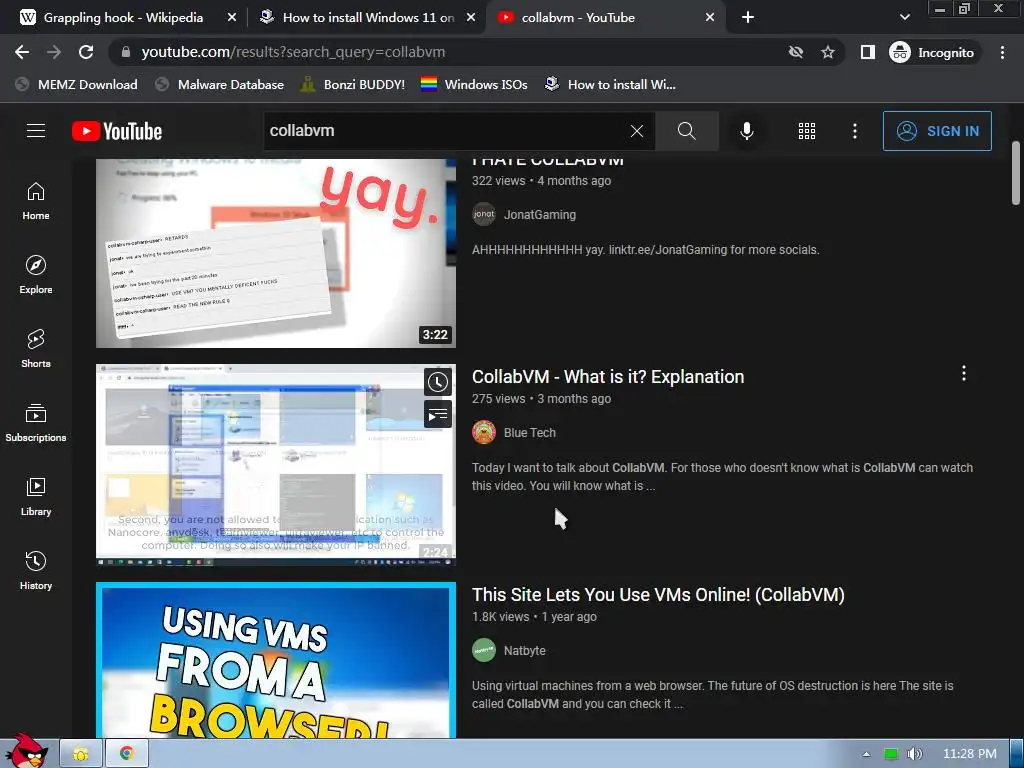Open This Site Lets You Use VMs Online title
Screen dimensions: 1024x768
(658, 595)
